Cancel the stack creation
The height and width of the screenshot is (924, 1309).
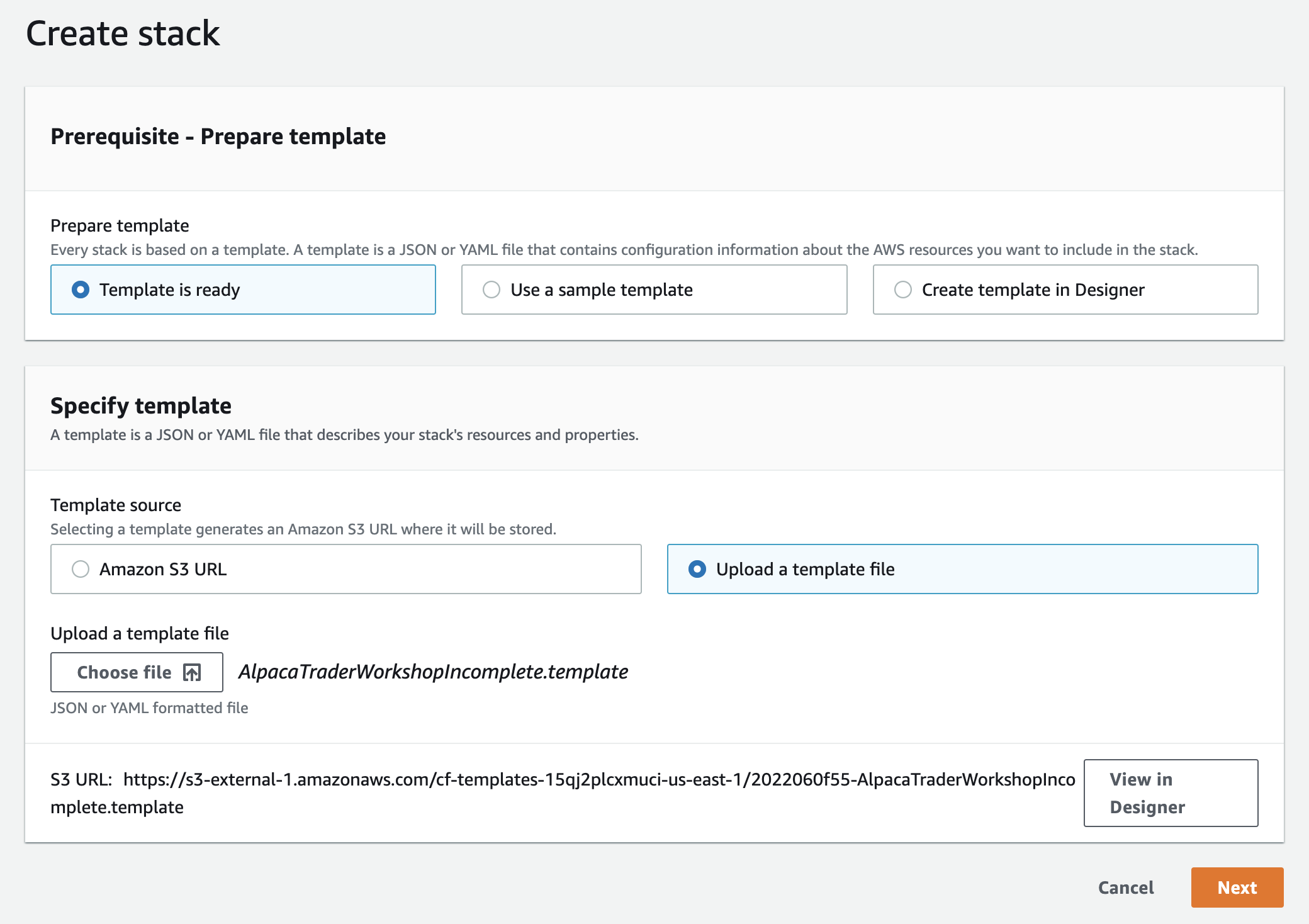pyautogui.click(x=1126, y=887)
